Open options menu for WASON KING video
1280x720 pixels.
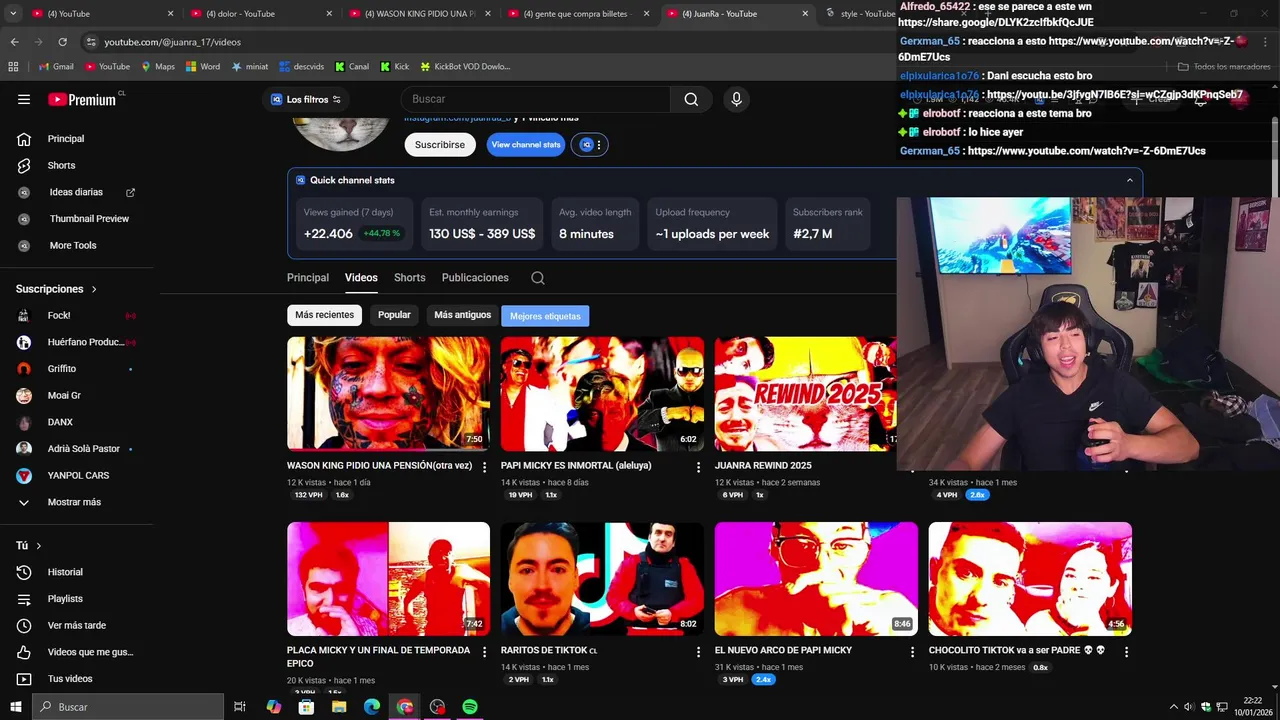485,467
